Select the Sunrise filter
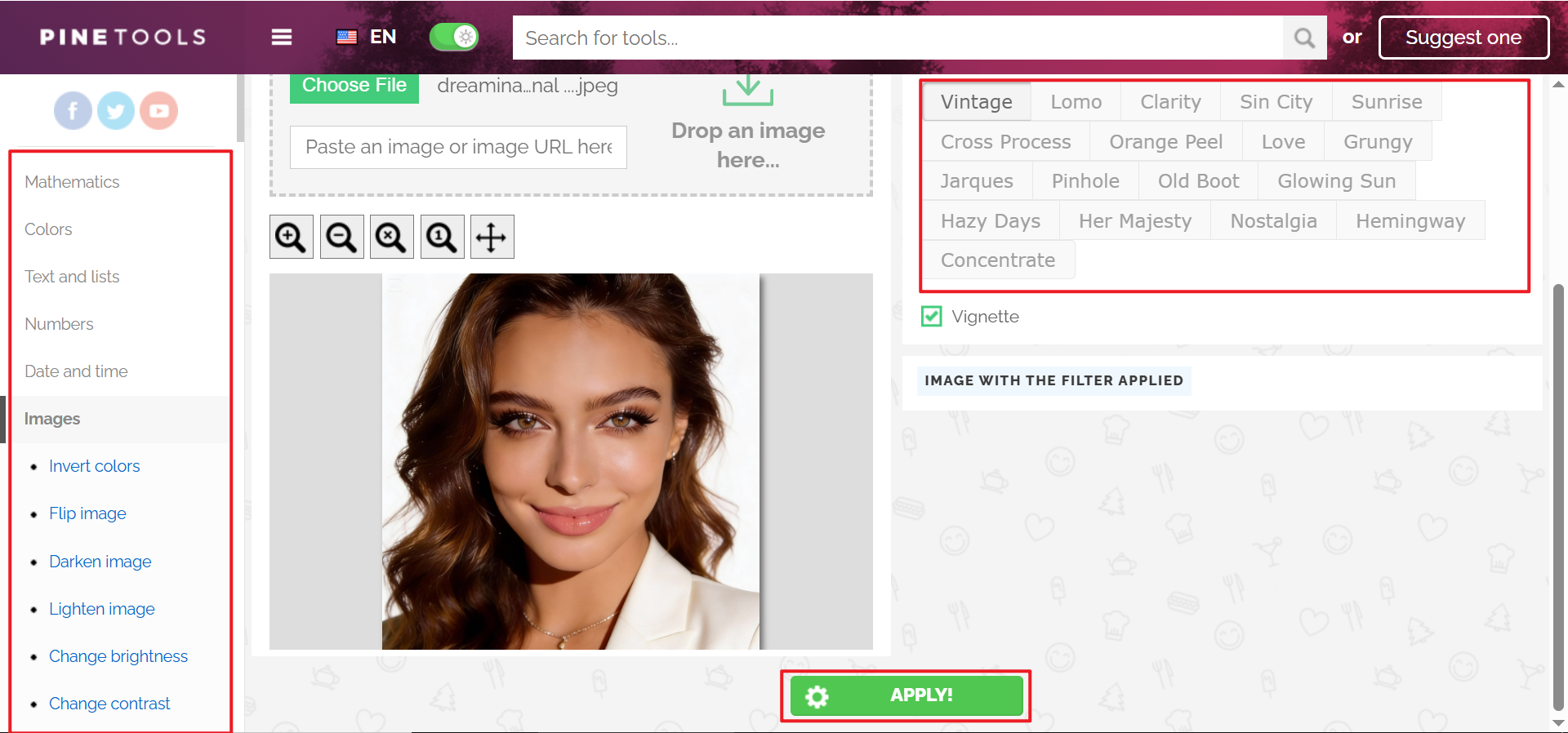The height and width of the screenshot is (733, 1568). pyautogui.click(x=1387, y=102)
